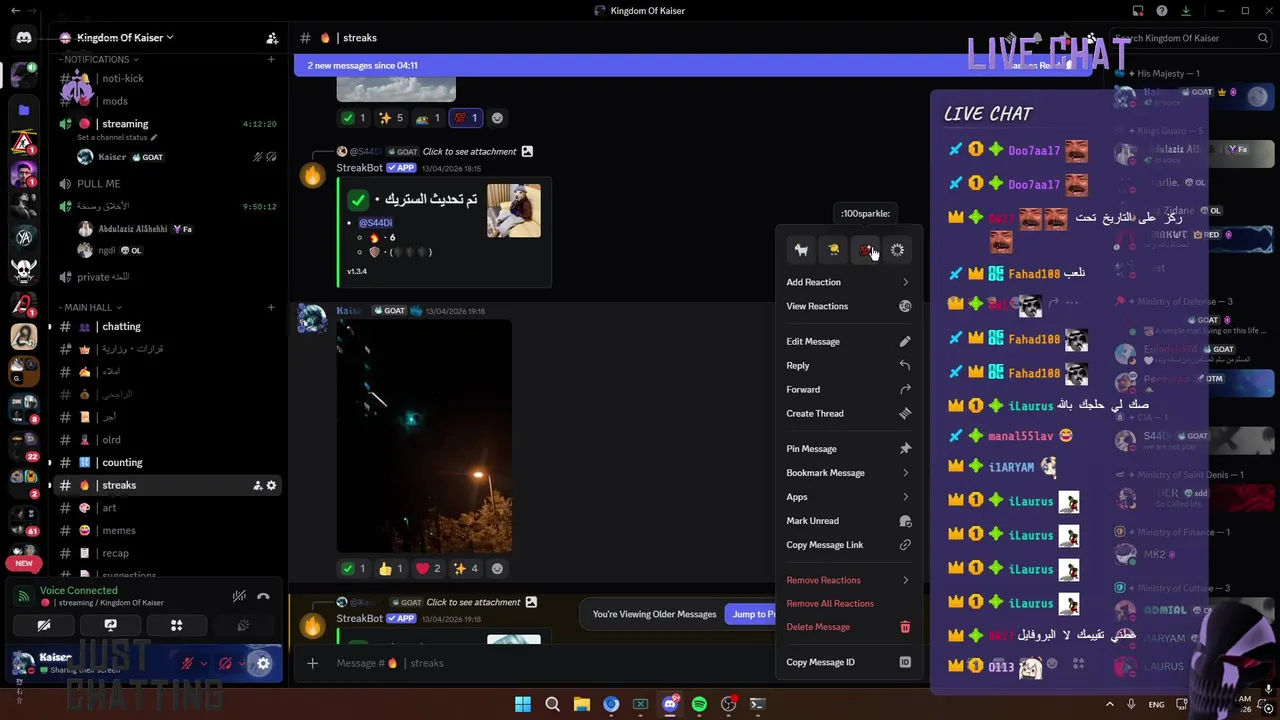Viewport: 1280px width, 720px height.
Task: Choose Mark Unread option
Action: (x=848, y=521)
